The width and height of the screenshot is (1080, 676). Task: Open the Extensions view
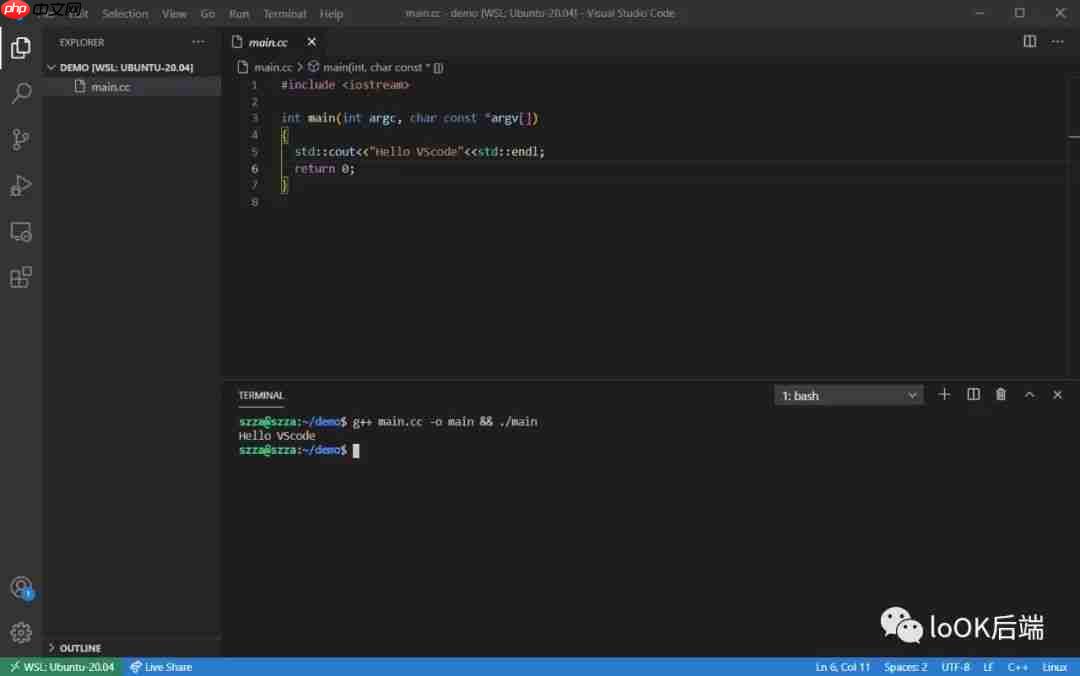pos(21,277)
